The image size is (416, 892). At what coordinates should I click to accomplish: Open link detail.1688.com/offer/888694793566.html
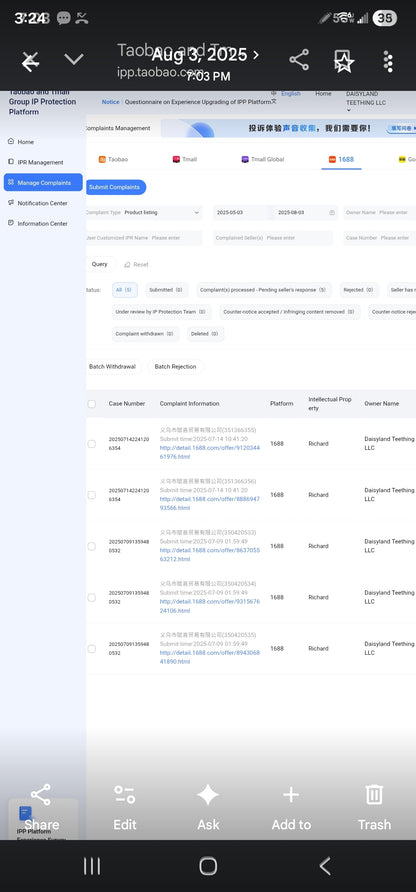pos(210,503)
